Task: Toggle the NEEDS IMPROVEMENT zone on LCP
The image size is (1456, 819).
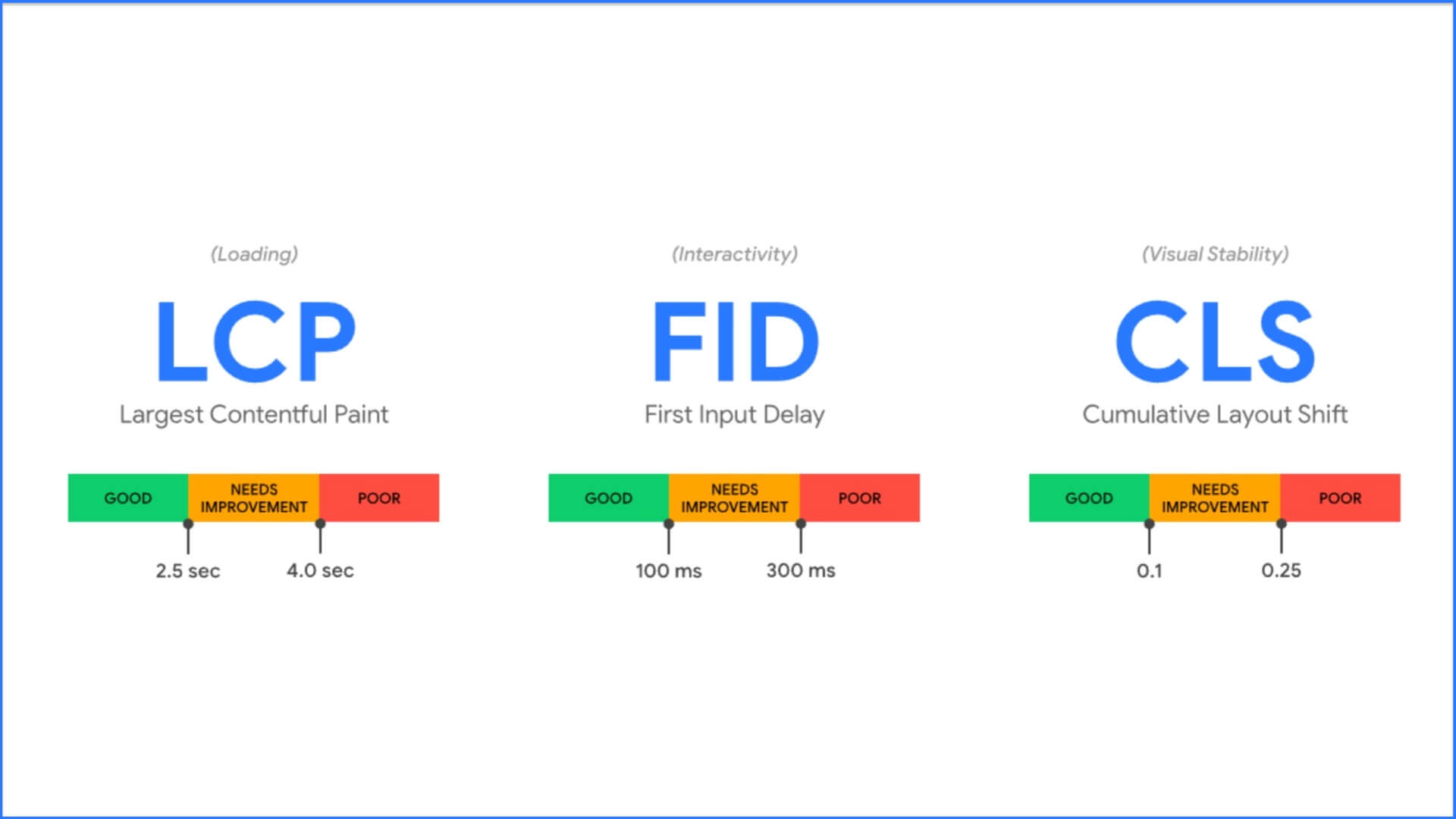Action: coord(252,498)
